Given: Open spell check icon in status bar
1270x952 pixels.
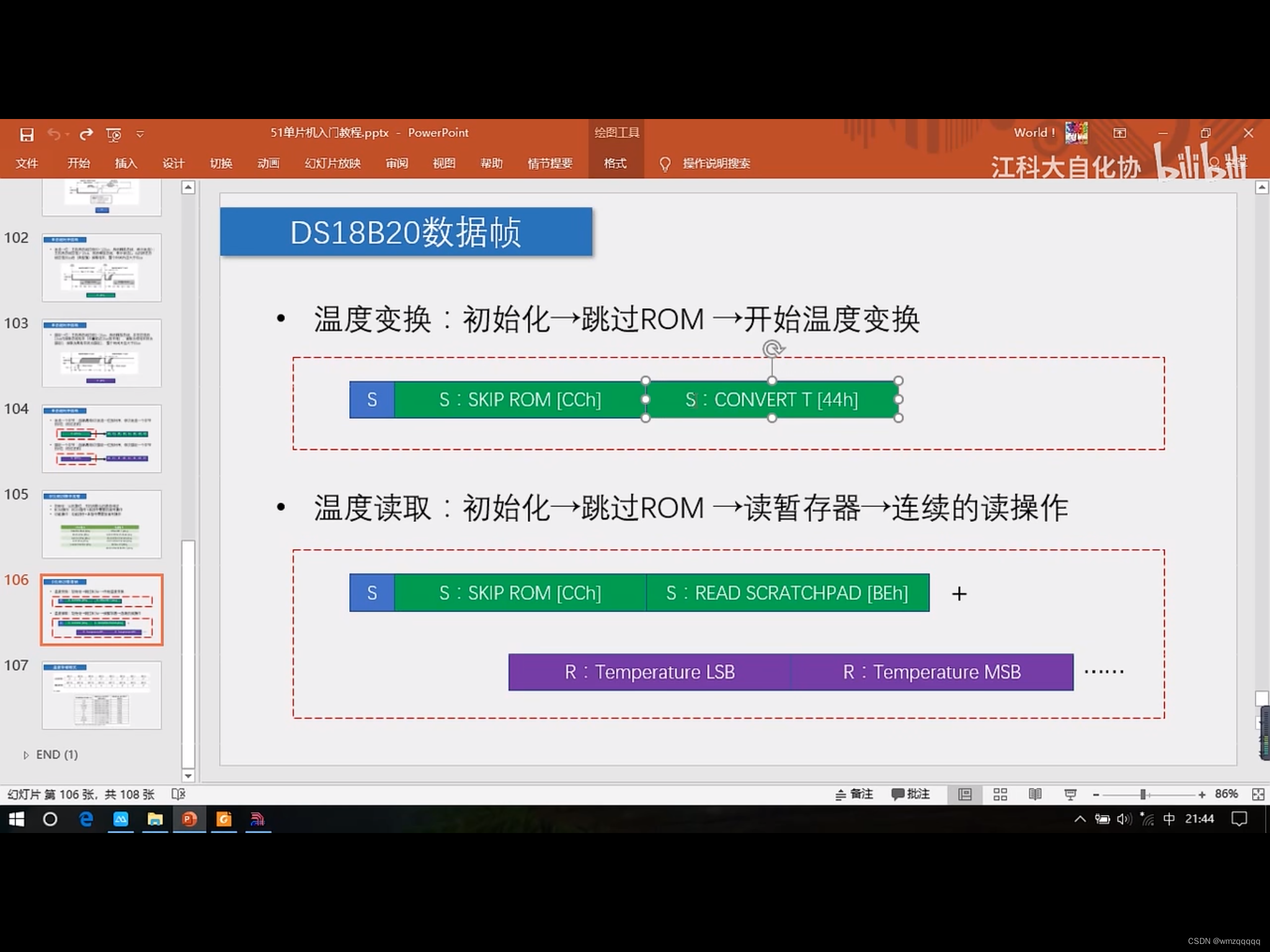Looking at the screenshot, I should click(x=178, y=795).
